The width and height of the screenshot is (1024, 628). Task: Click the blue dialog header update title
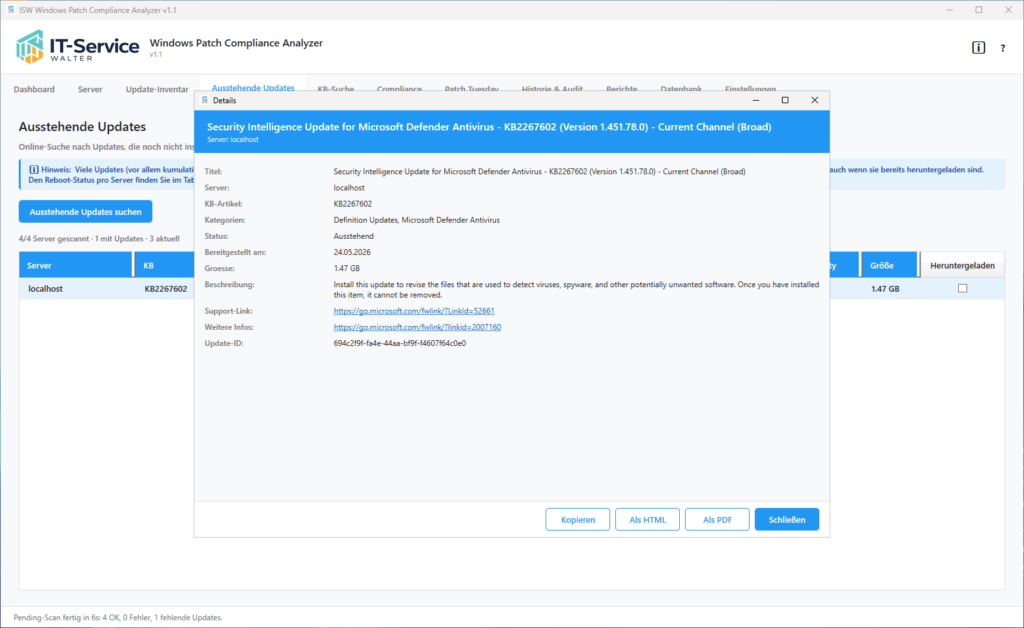point(489,127)
